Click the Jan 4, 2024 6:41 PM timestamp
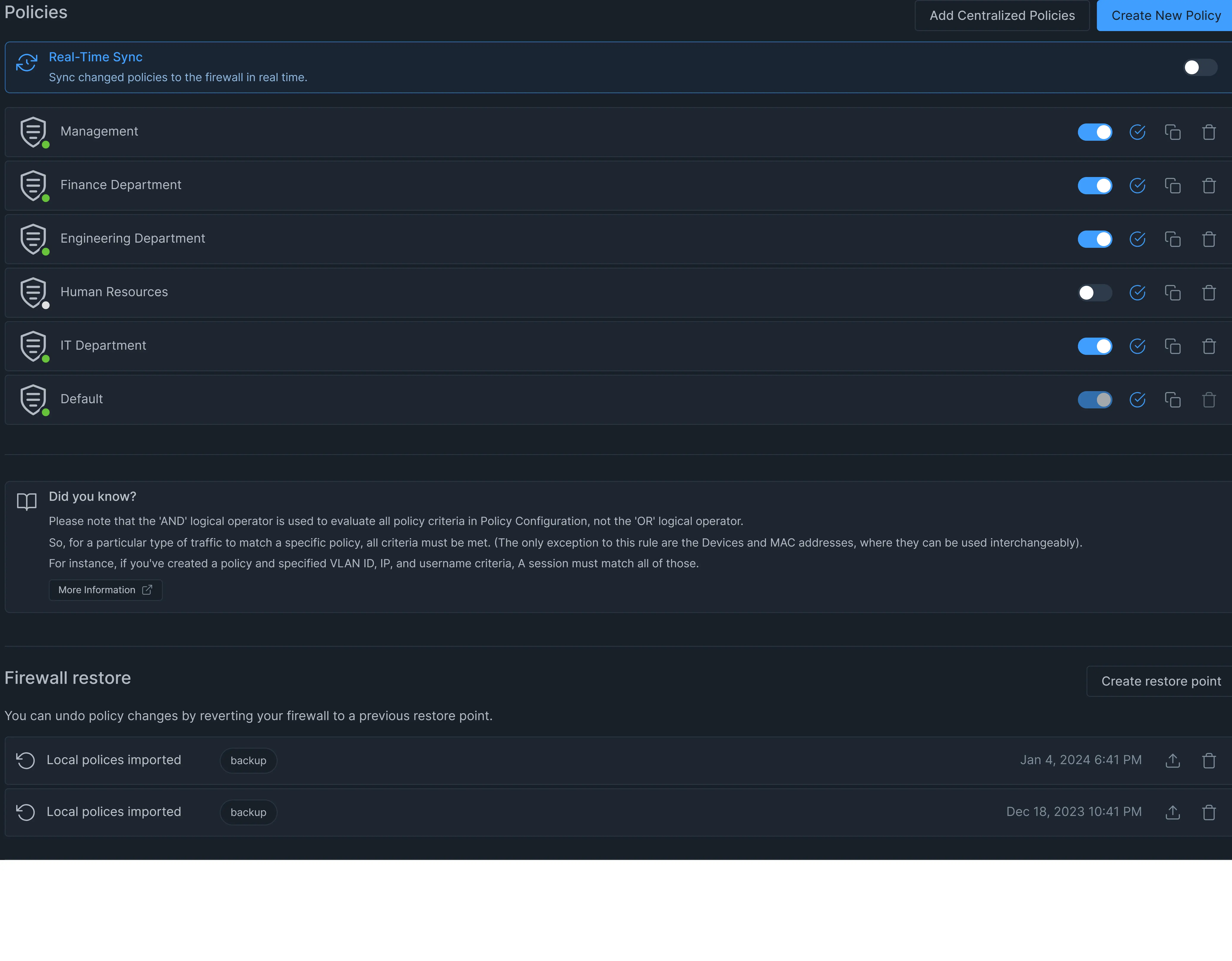The height and width of the screenshot is (961, 1232). [x=1081, y=760]
